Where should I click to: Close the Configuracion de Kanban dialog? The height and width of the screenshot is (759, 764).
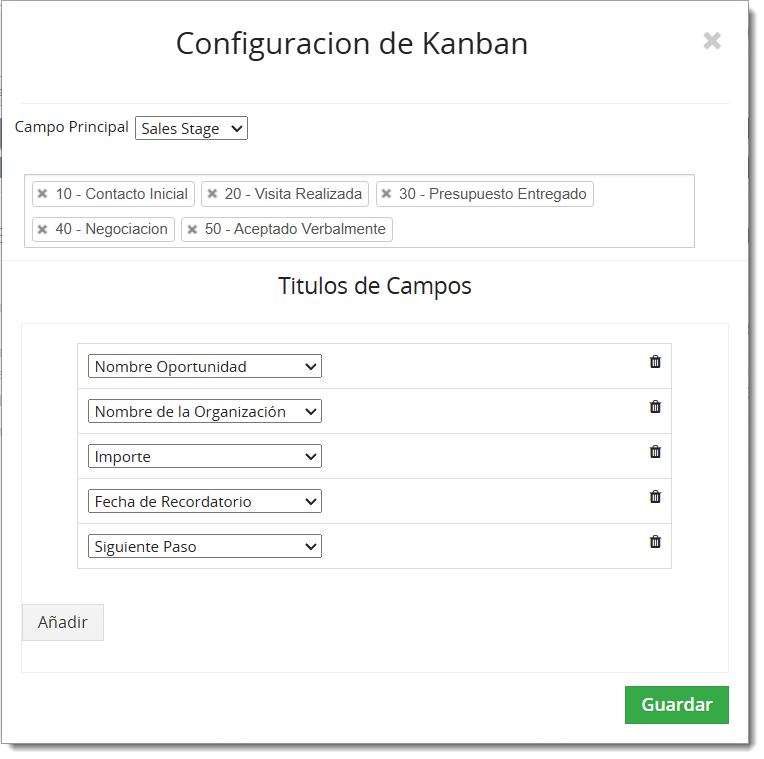click(x=712, y=41)
